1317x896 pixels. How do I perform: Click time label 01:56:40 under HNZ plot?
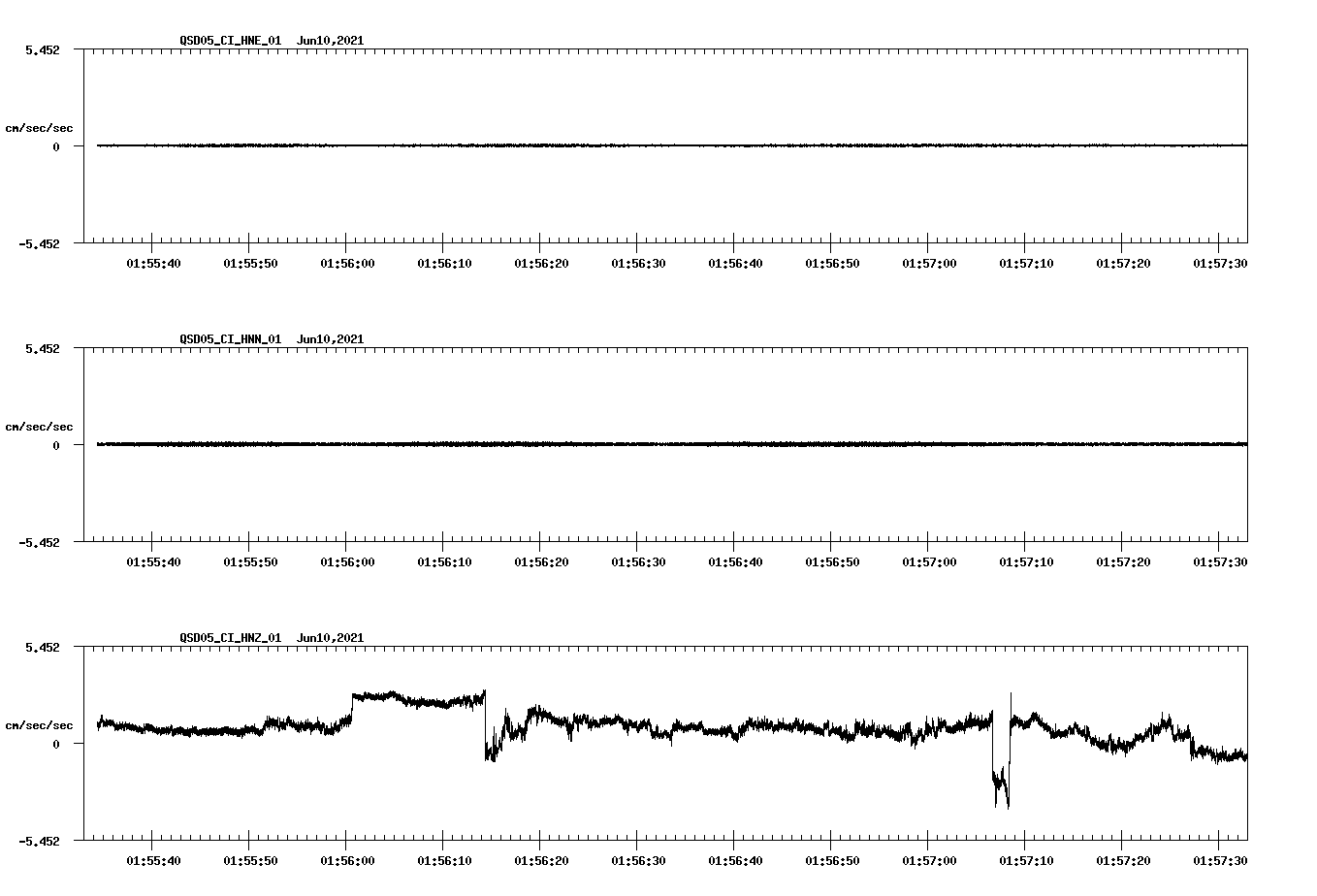[735, 861]
